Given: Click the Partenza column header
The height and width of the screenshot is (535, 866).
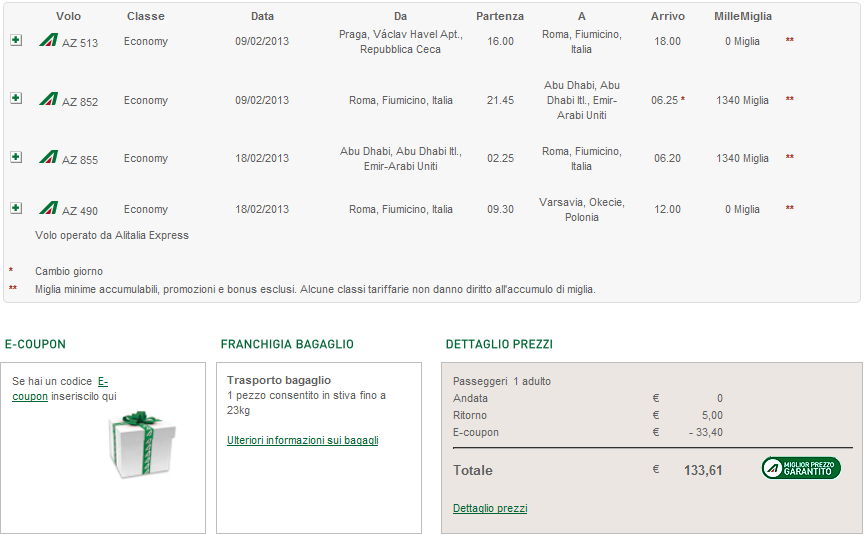Looking at the screenshot, I should 500,16.
